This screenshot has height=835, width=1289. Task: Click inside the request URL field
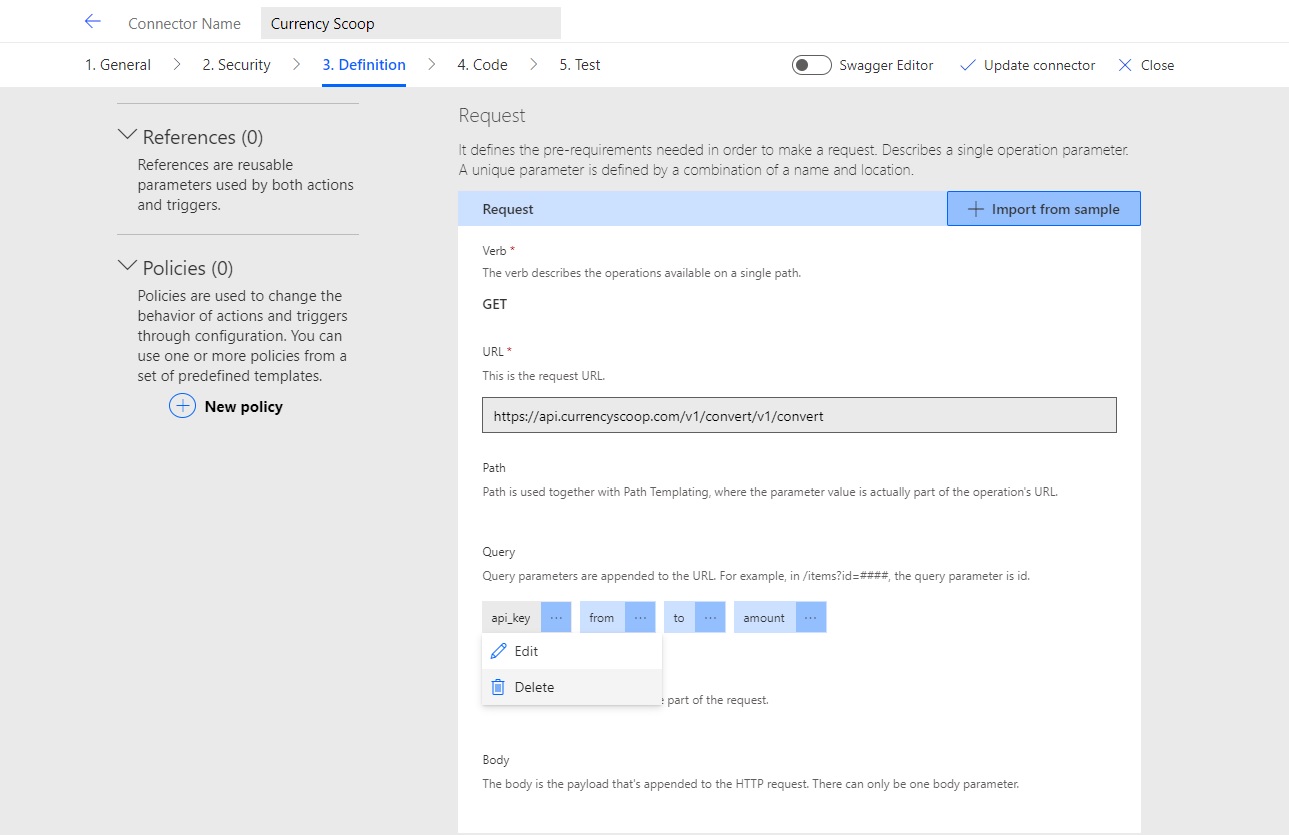798,414
